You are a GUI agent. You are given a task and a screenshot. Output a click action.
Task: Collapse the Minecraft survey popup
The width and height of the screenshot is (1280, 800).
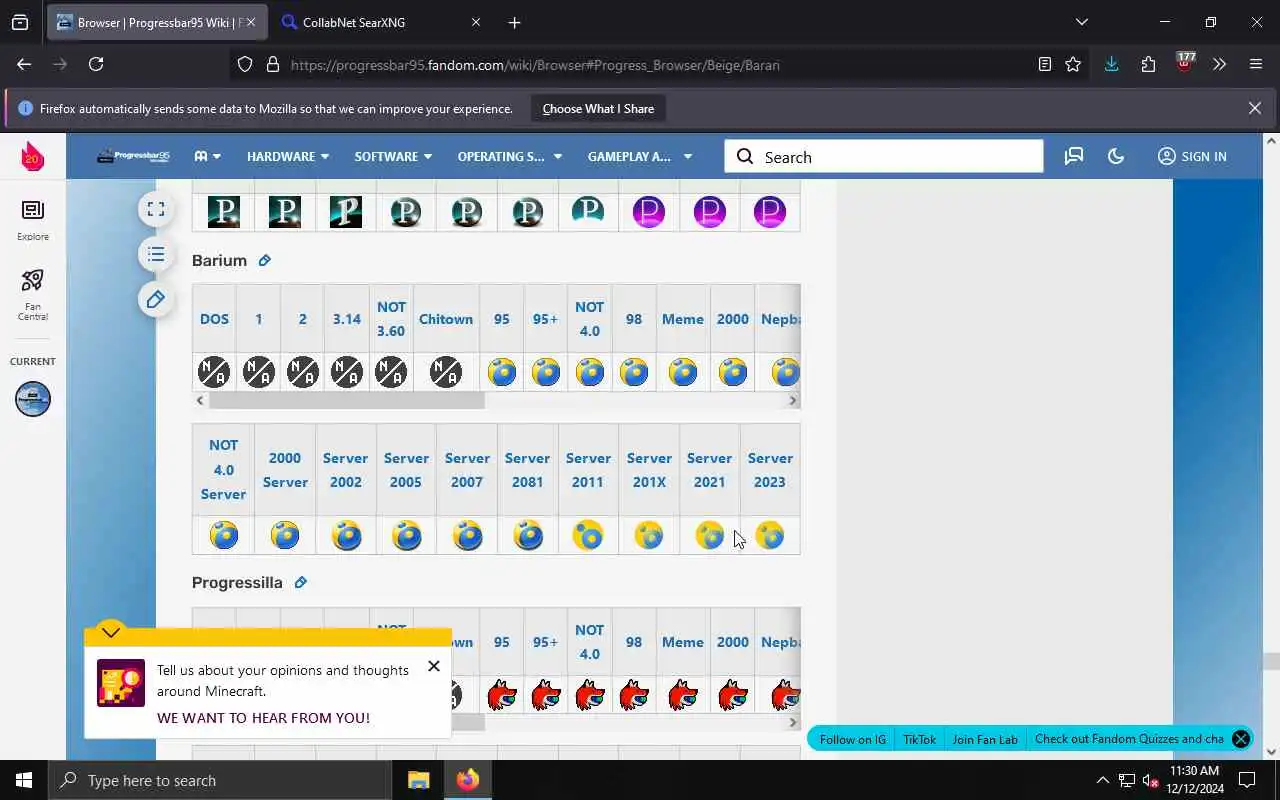pyautogui.click(x=111, y=632)
